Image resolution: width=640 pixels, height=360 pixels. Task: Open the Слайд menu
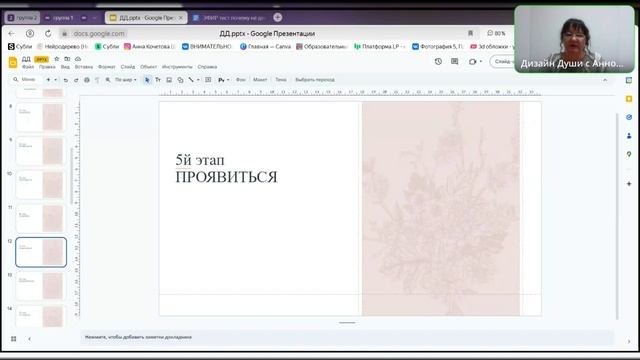click(128, 67)
